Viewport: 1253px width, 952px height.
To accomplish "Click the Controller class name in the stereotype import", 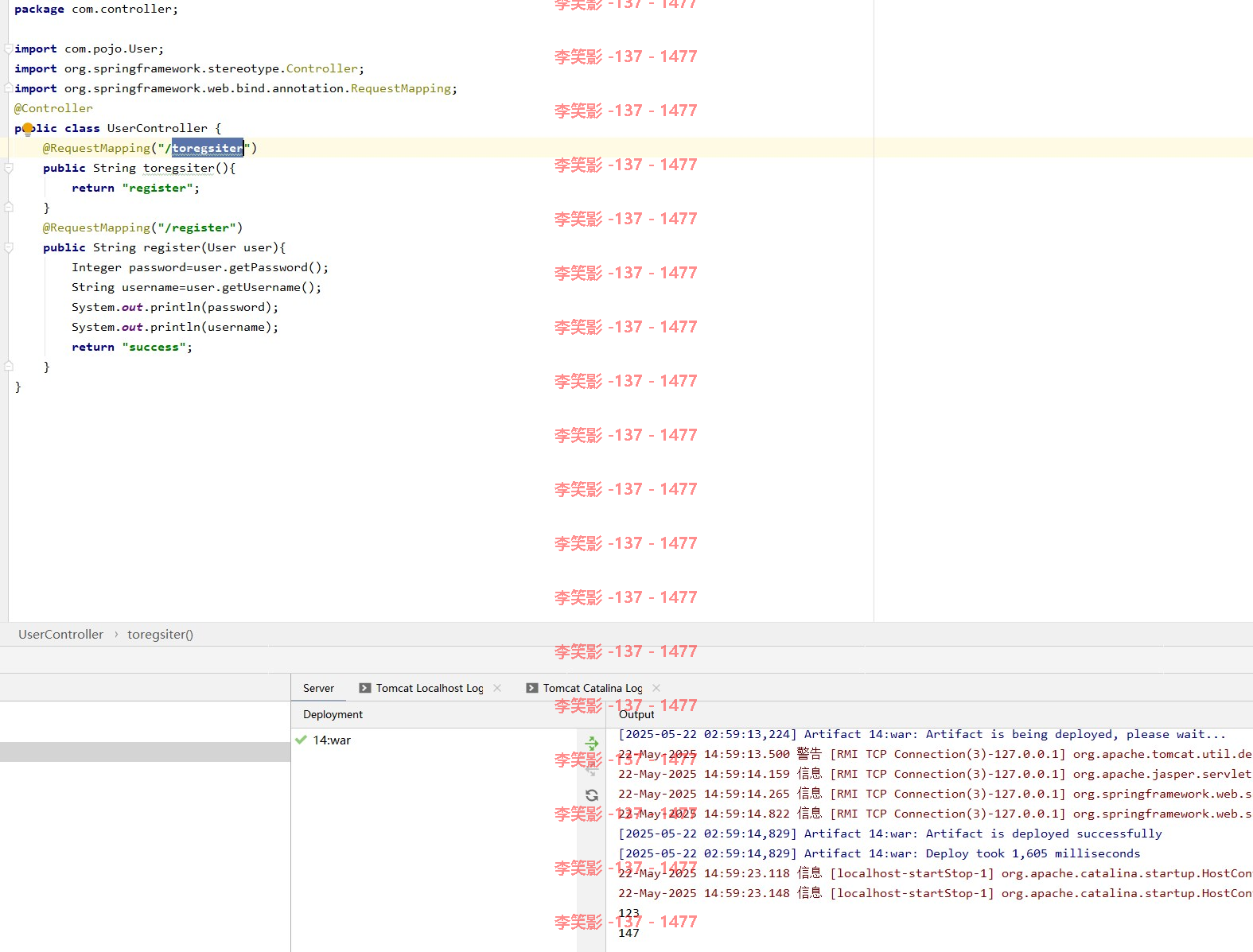I will [322, 68].
